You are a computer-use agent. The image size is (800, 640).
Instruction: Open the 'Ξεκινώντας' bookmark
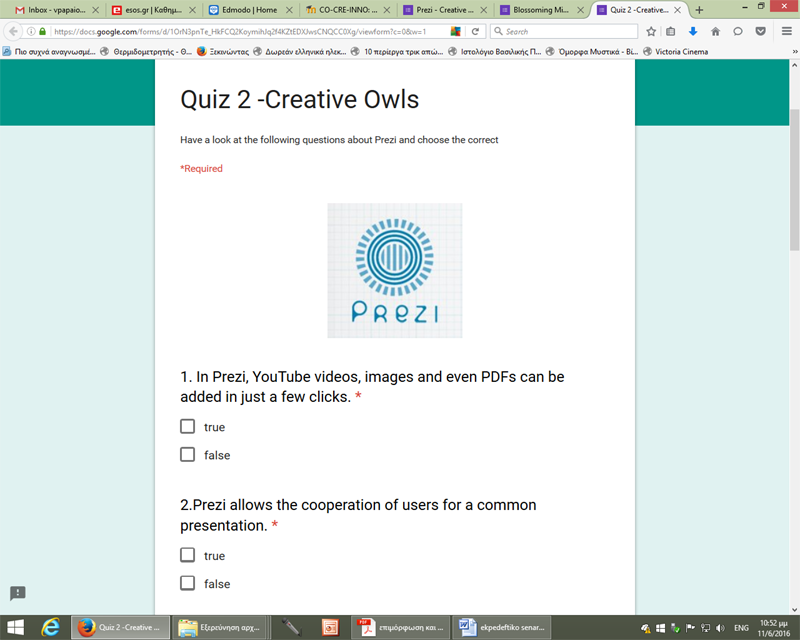click(x=223, y=52)
